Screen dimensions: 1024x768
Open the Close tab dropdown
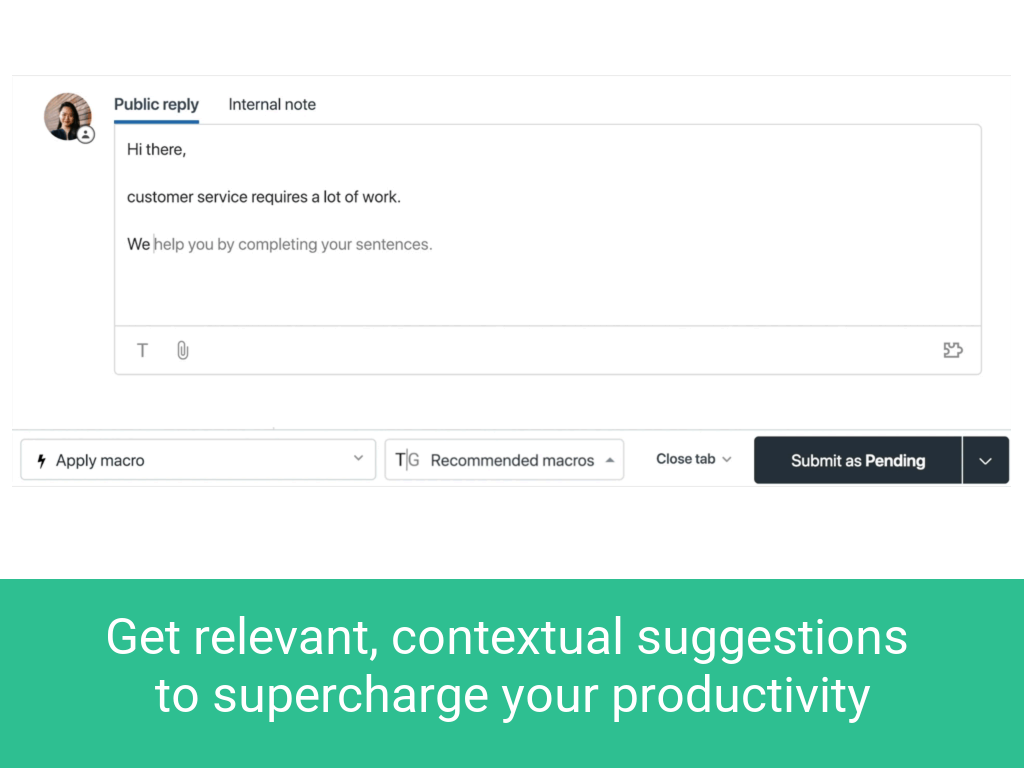(686, 459)
